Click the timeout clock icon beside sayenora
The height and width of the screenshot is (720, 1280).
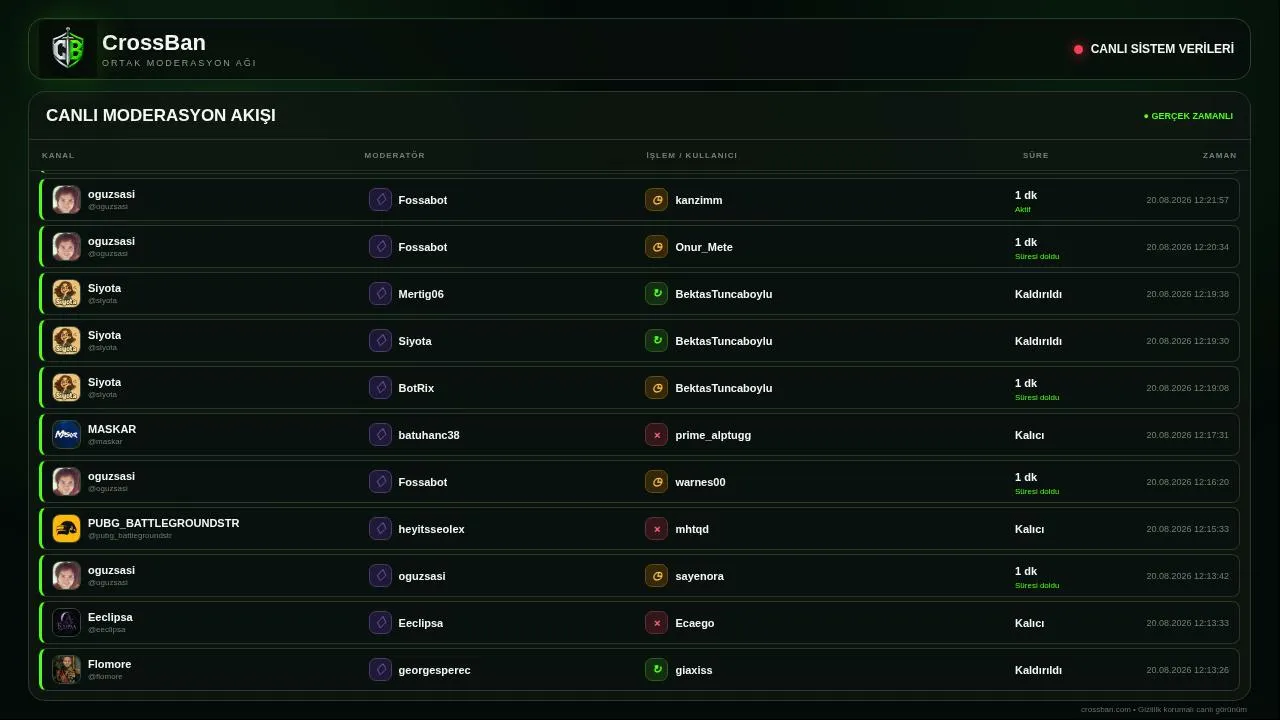656,576
